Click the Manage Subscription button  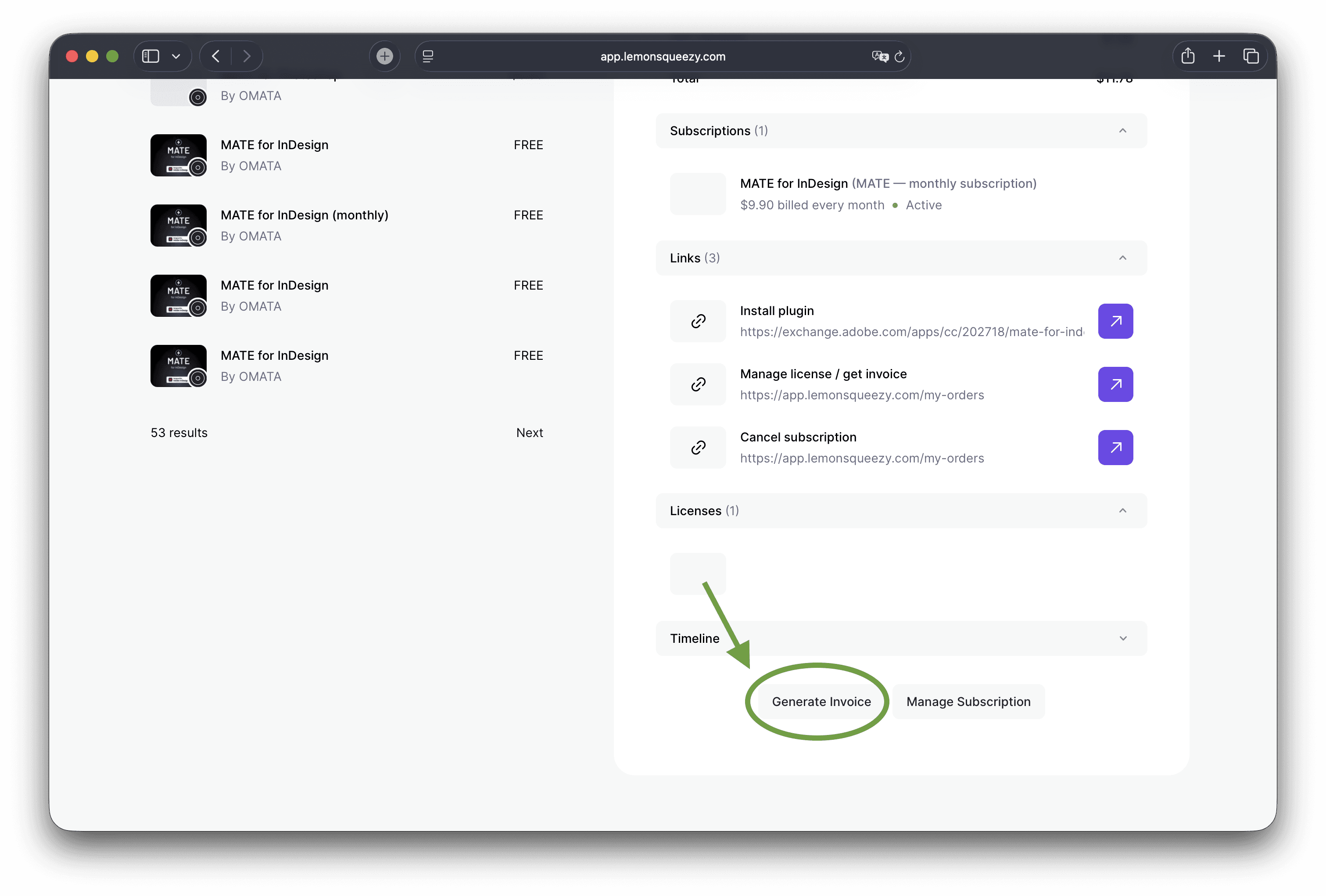pyautogui.click(x=968, y=701)
